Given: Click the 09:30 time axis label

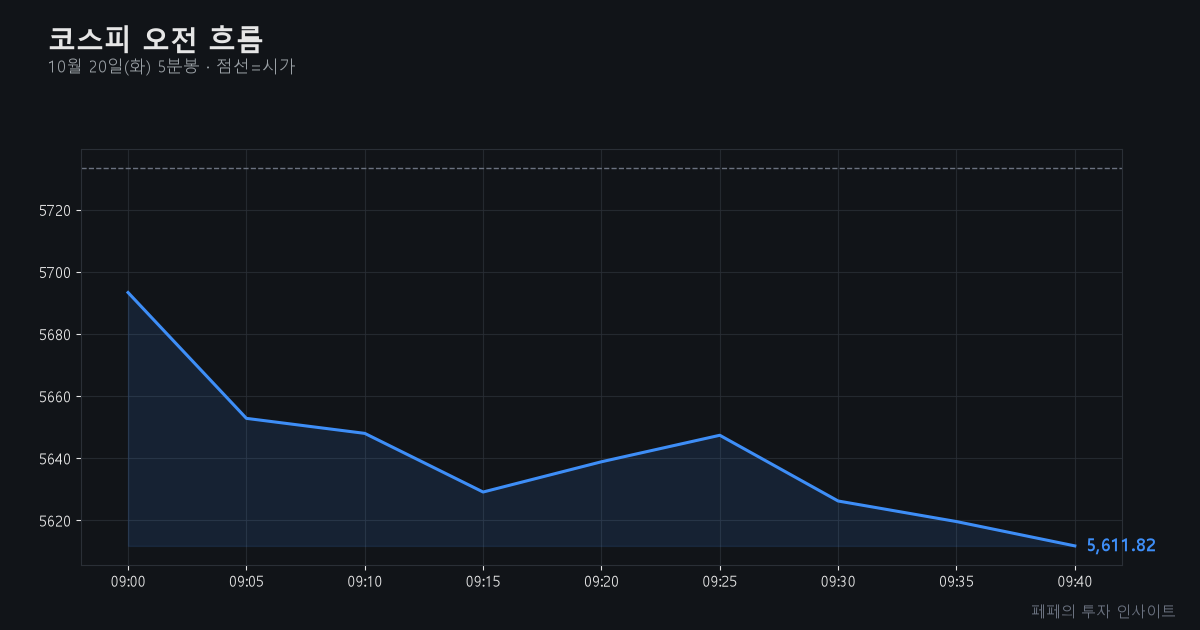Looking at the screenshot, I should (838, 581).
